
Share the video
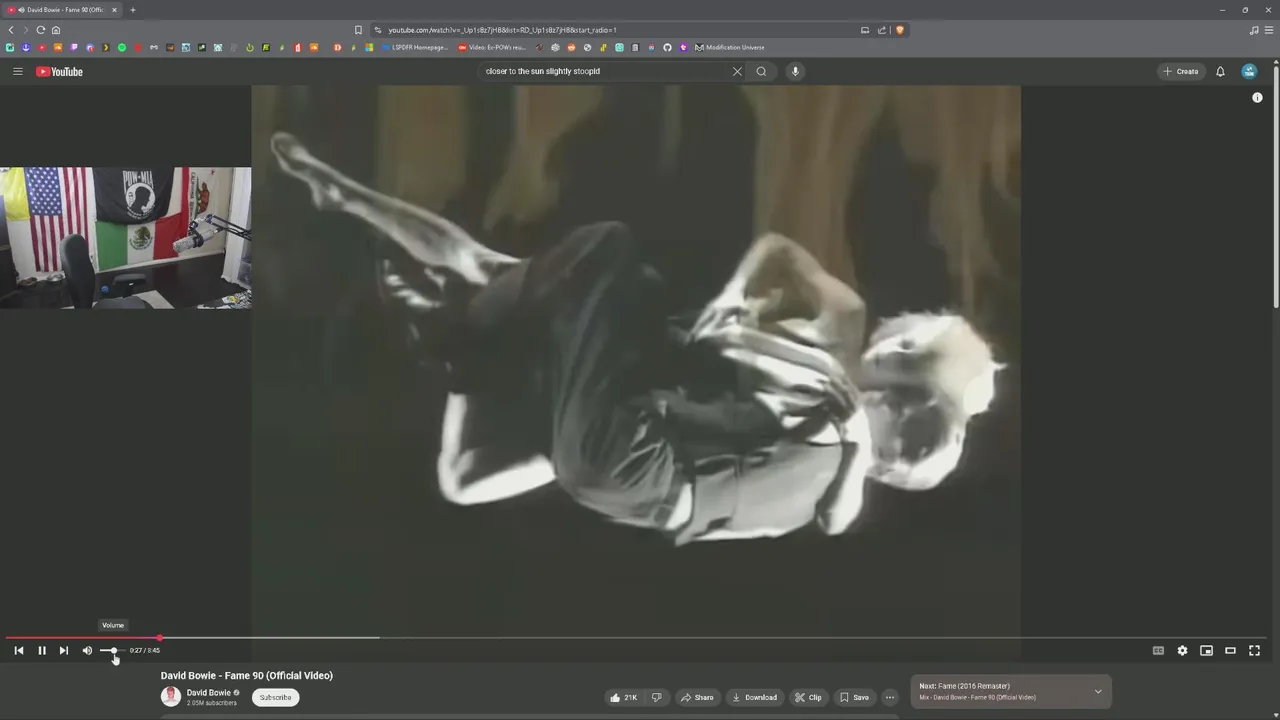[x=697, y=697]
